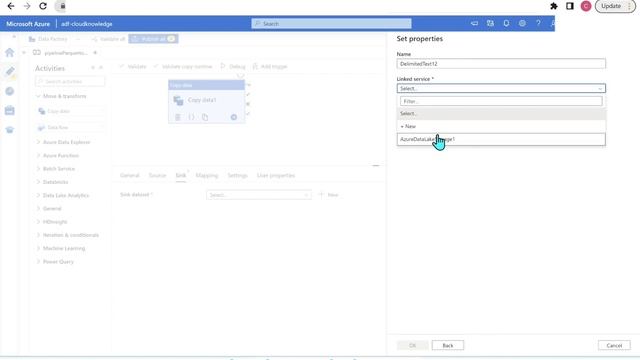Clone Copy data1 with the copy icon
The height and width of the screenshot is (360, 640).
click(x=205, y=117)
